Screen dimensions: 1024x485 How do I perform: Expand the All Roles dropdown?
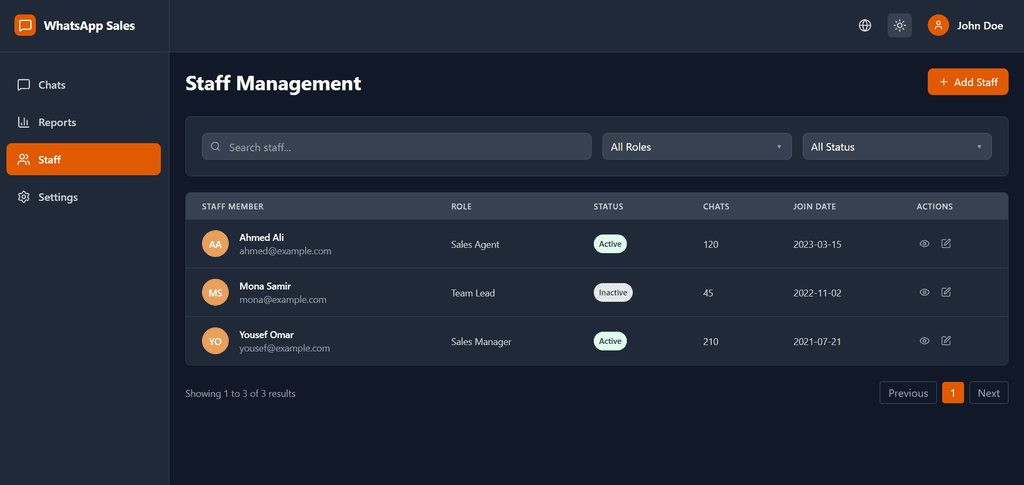tap(696, 147)
